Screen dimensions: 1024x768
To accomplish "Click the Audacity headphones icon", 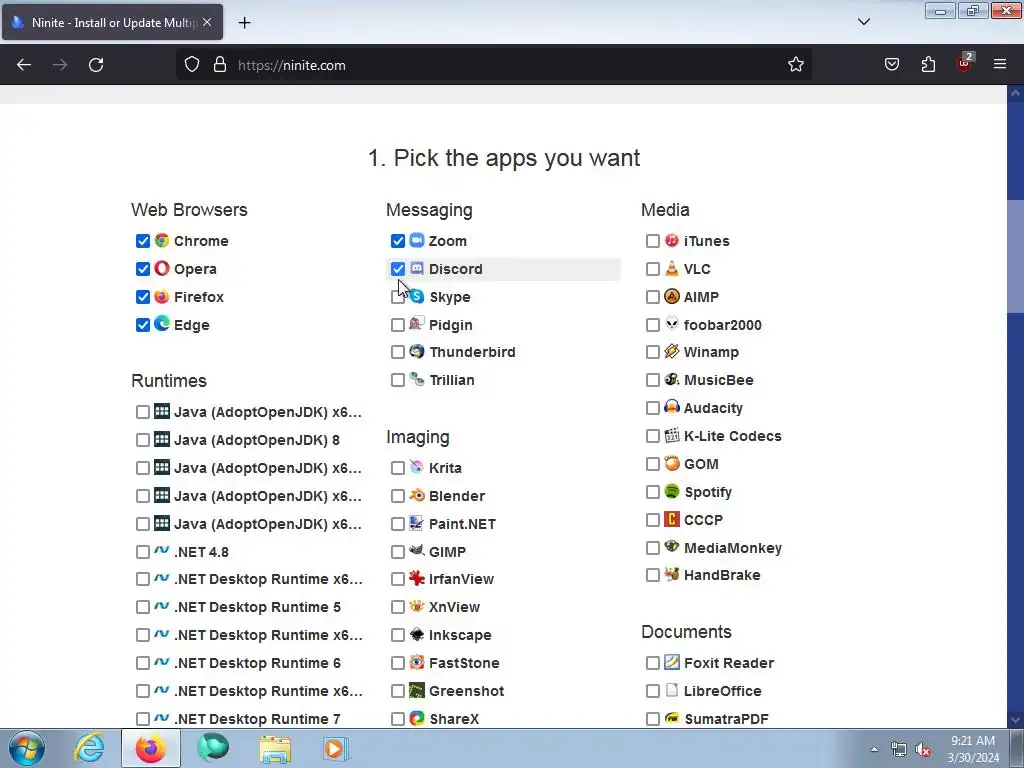I will (x=672, y=408).
